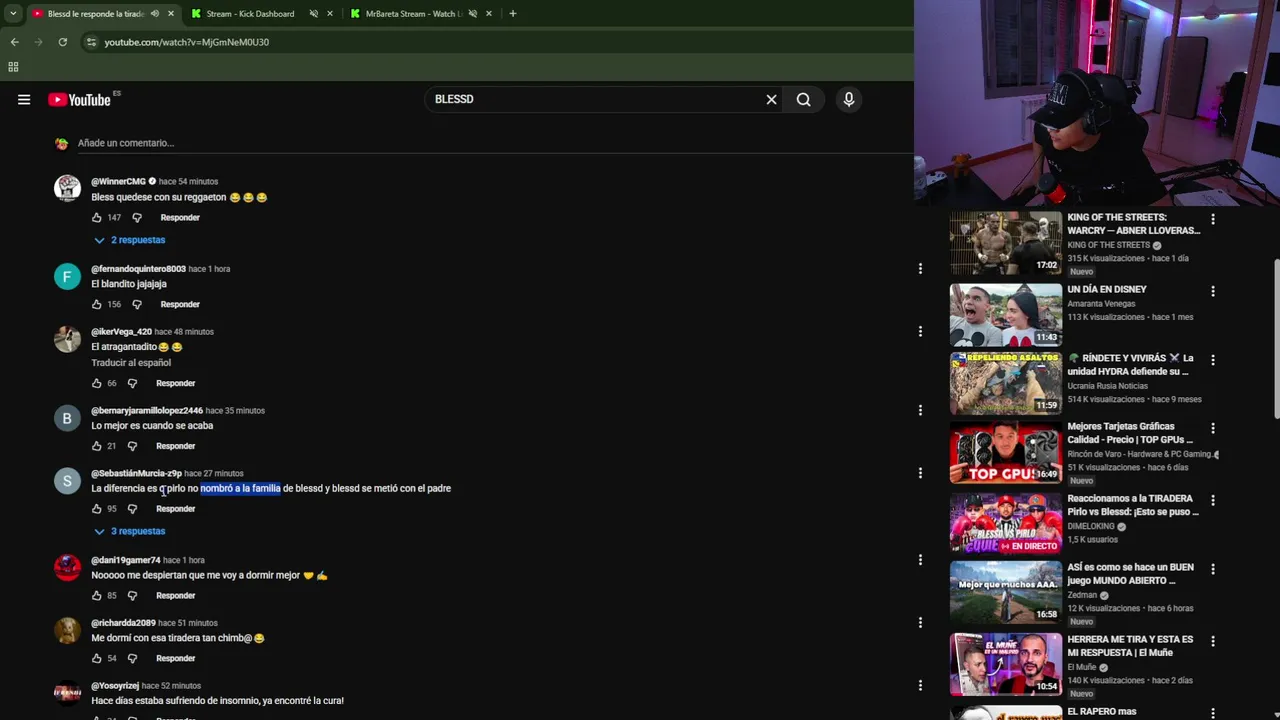This screenshot has height=720, width=1280.
Task: Like 'Lo mejor es cuando se acaba'
Action: (x=97, y=446)
